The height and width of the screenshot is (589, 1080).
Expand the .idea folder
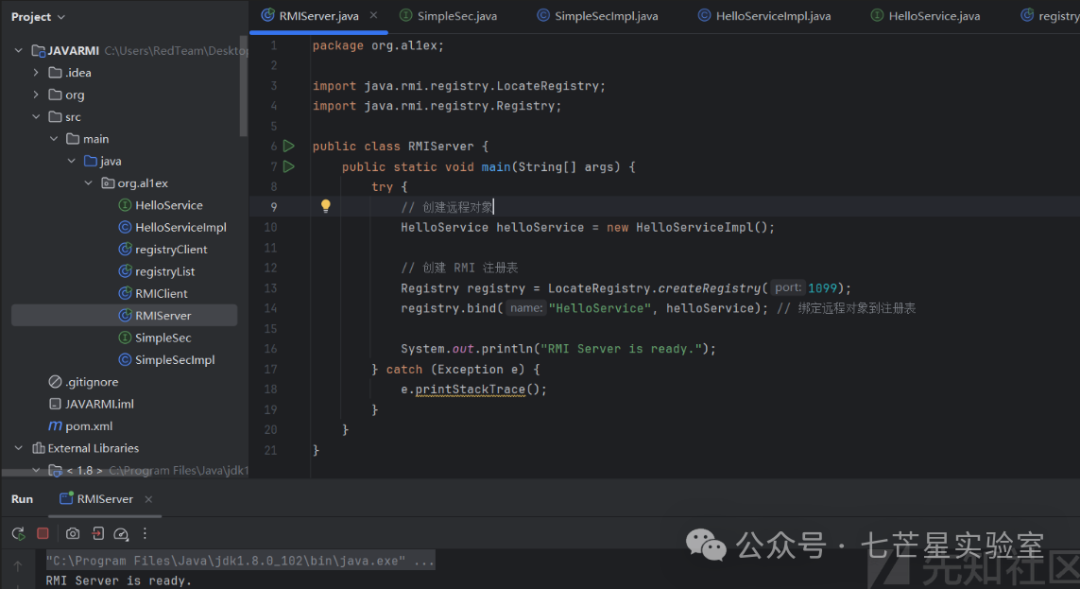coord(36,72)
